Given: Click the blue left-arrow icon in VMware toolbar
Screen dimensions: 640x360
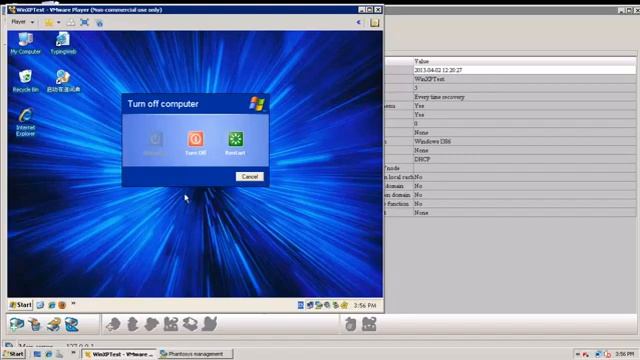Looking at the screenshot, I should tap(358, 22).
